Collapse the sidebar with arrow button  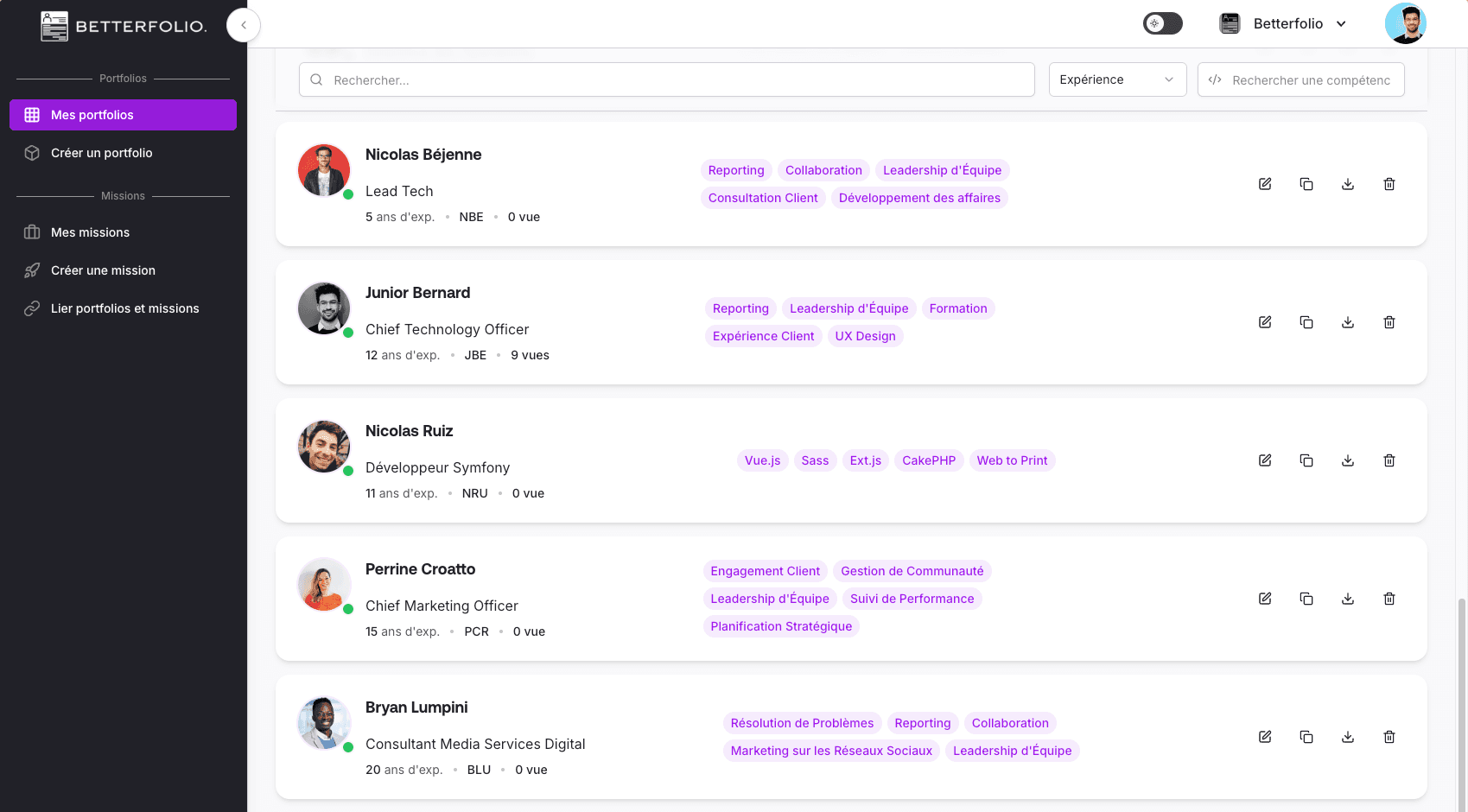244,25
